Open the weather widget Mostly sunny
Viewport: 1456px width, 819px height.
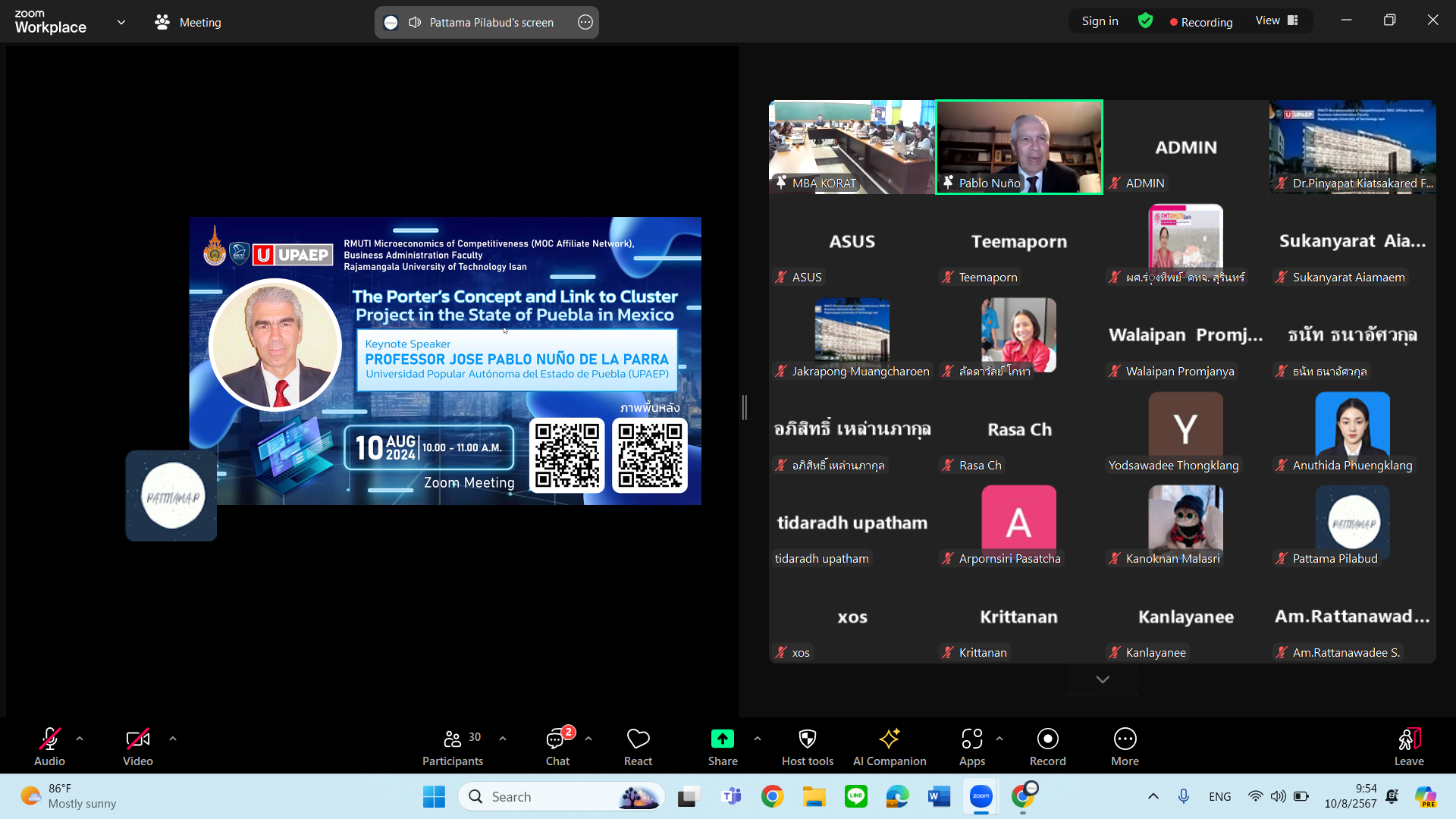pyautogui.click(x=68, y=796)
